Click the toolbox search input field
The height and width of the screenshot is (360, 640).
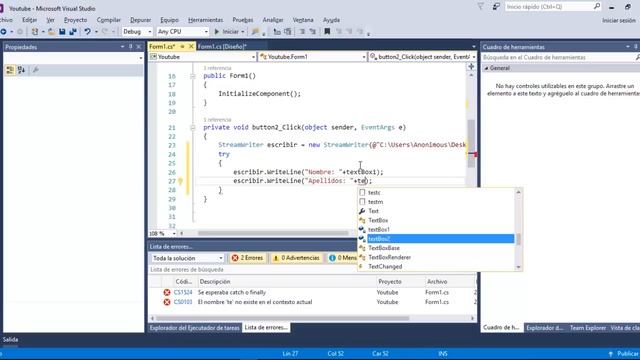557,58
